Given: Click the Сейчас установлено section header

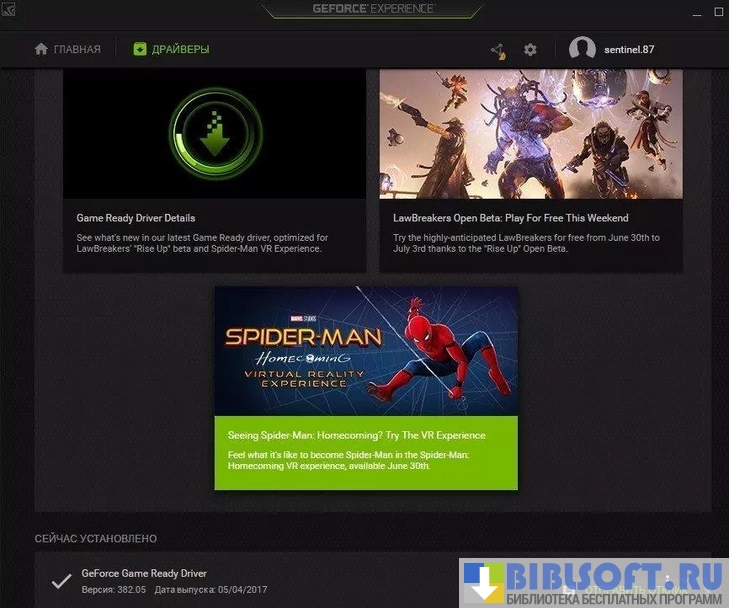Looking at the screenshot, I should (96, 539).
